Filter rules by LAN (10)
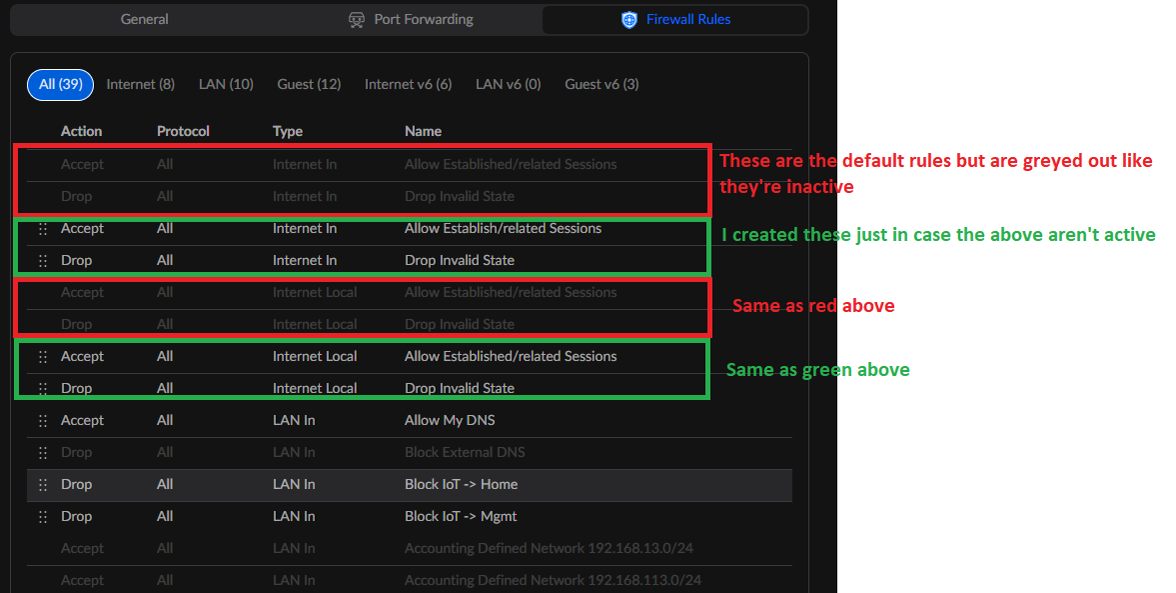This screenshot has height=593, width=1176. point(226,84)
